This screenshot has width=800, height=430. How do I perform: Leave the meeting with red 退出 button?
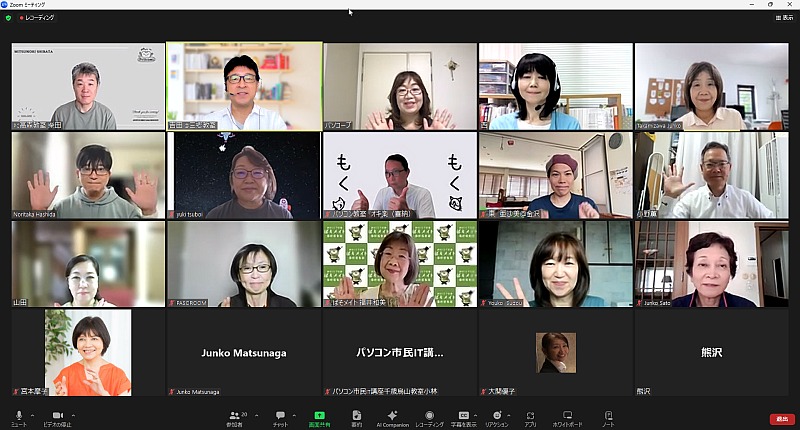click(782, 419)
